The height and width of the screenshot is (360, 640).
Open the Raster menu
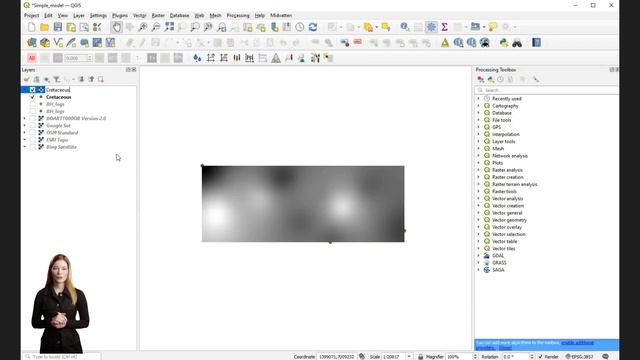point(158,16)
